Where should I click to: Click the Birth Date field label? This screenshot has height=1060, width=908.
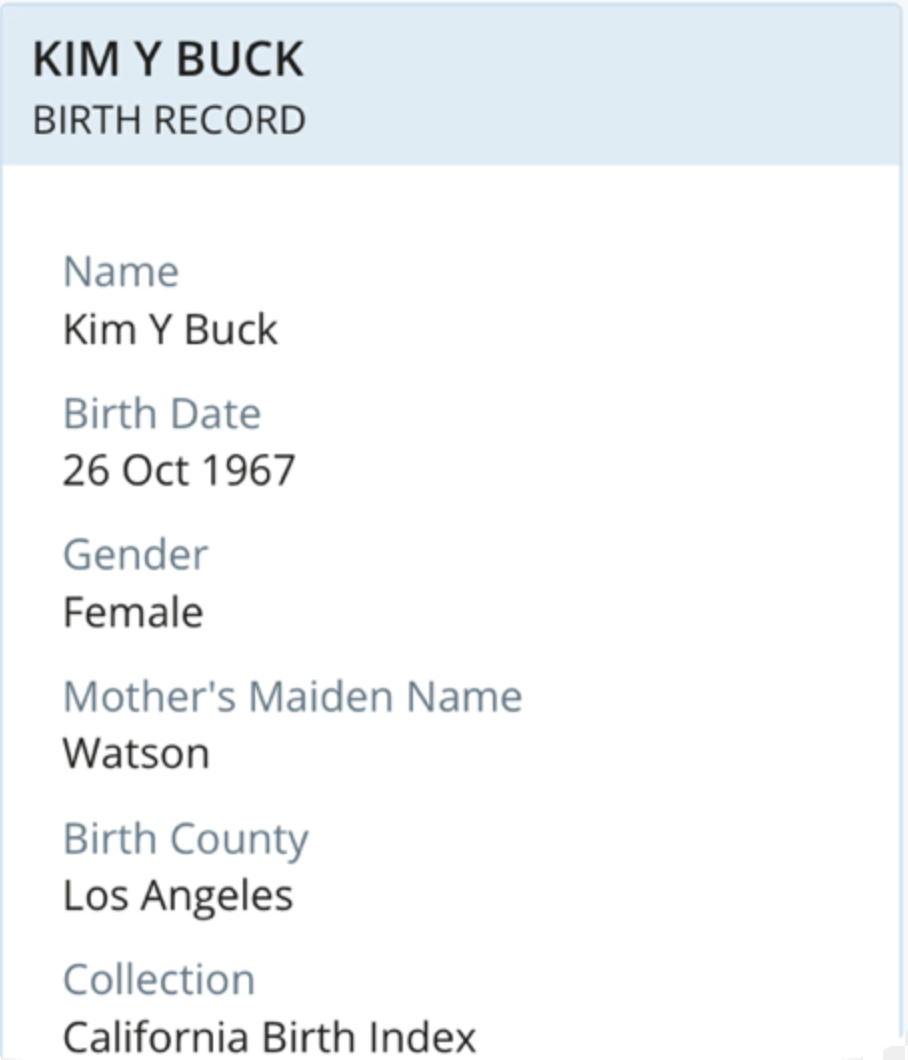click(162, 413)
